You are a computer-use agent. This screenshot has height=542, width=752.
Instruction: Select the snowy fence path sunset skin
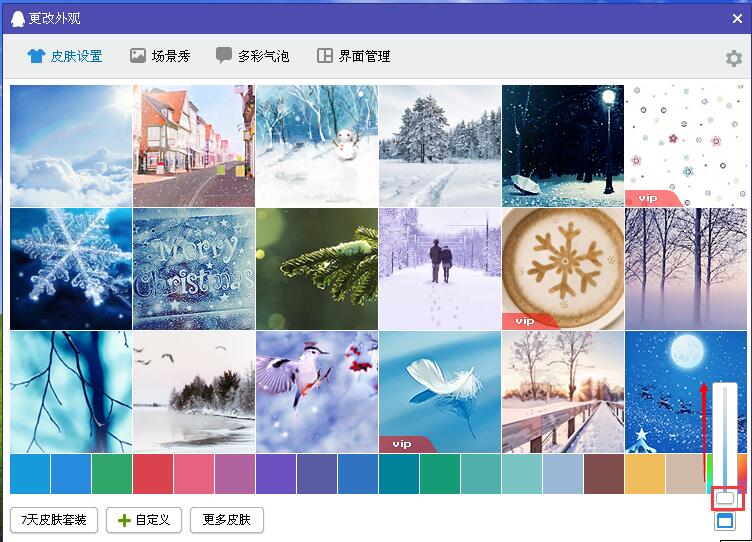click(x=563, y=392)
